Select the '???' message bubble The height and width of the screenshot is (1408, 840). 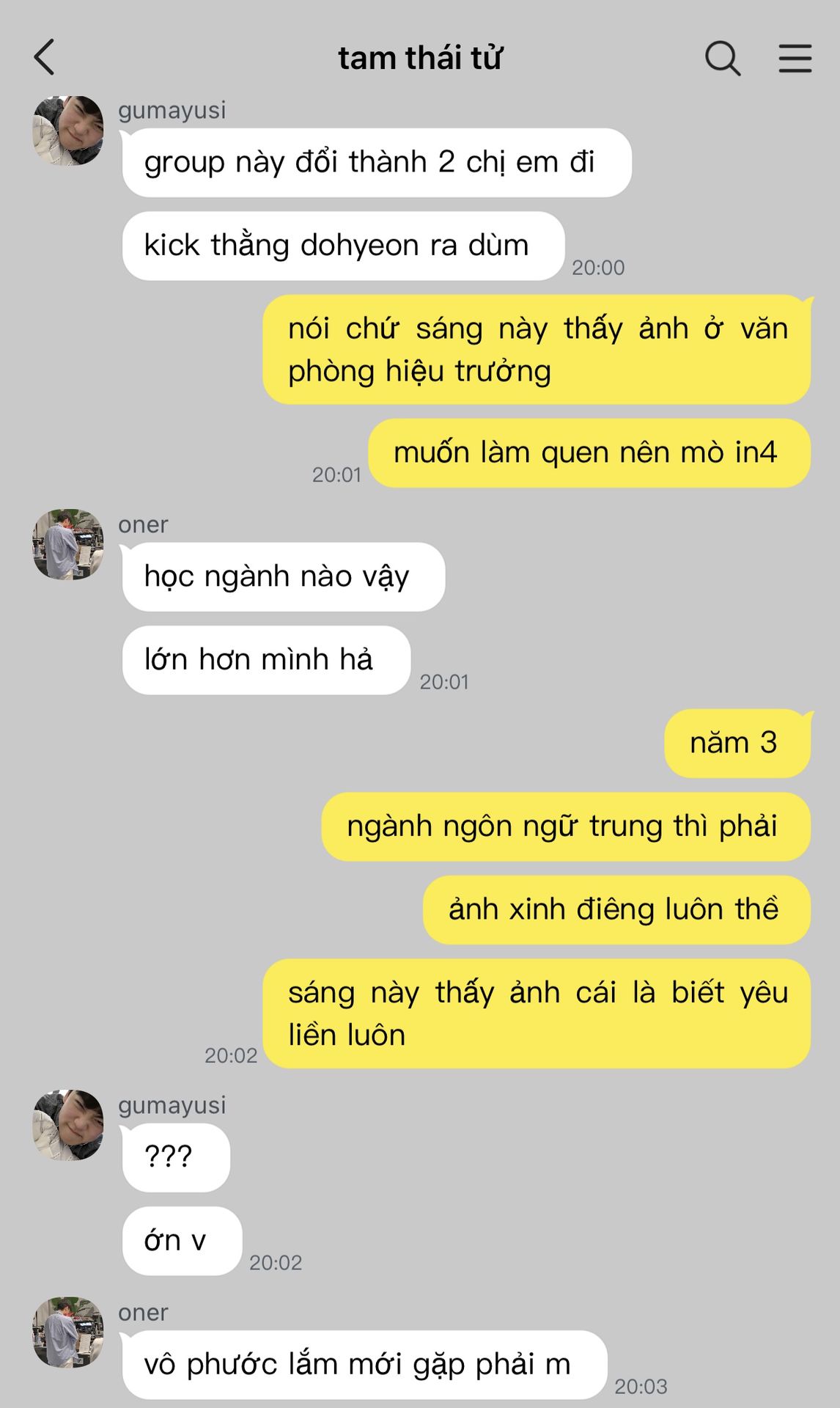pyautogui.click(x=176, y=1157)
